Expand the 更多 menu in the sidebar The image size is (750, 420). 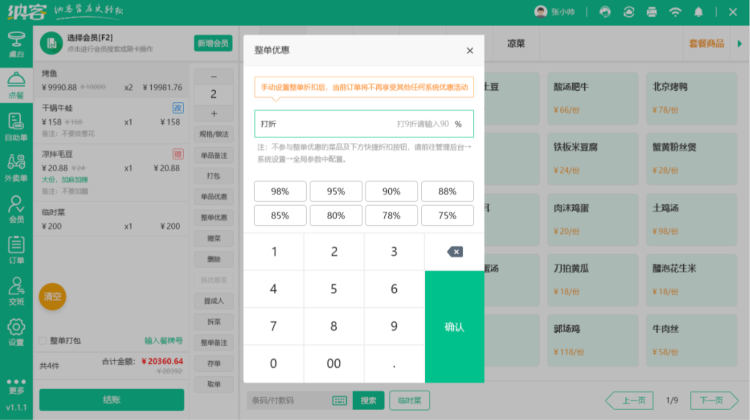tap(16, 384)
